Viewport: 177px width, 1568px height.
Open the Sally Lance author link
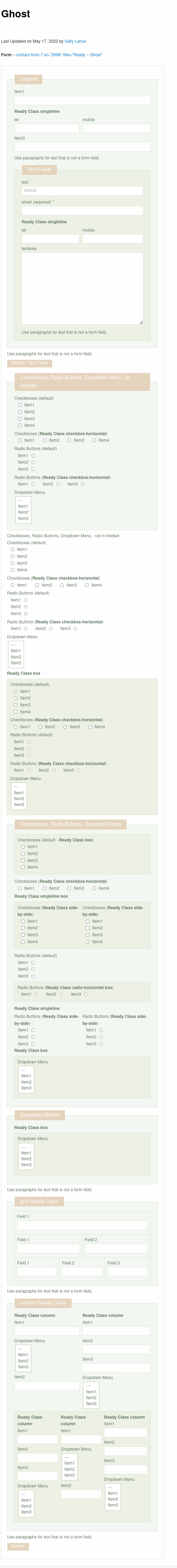point(75,41)
